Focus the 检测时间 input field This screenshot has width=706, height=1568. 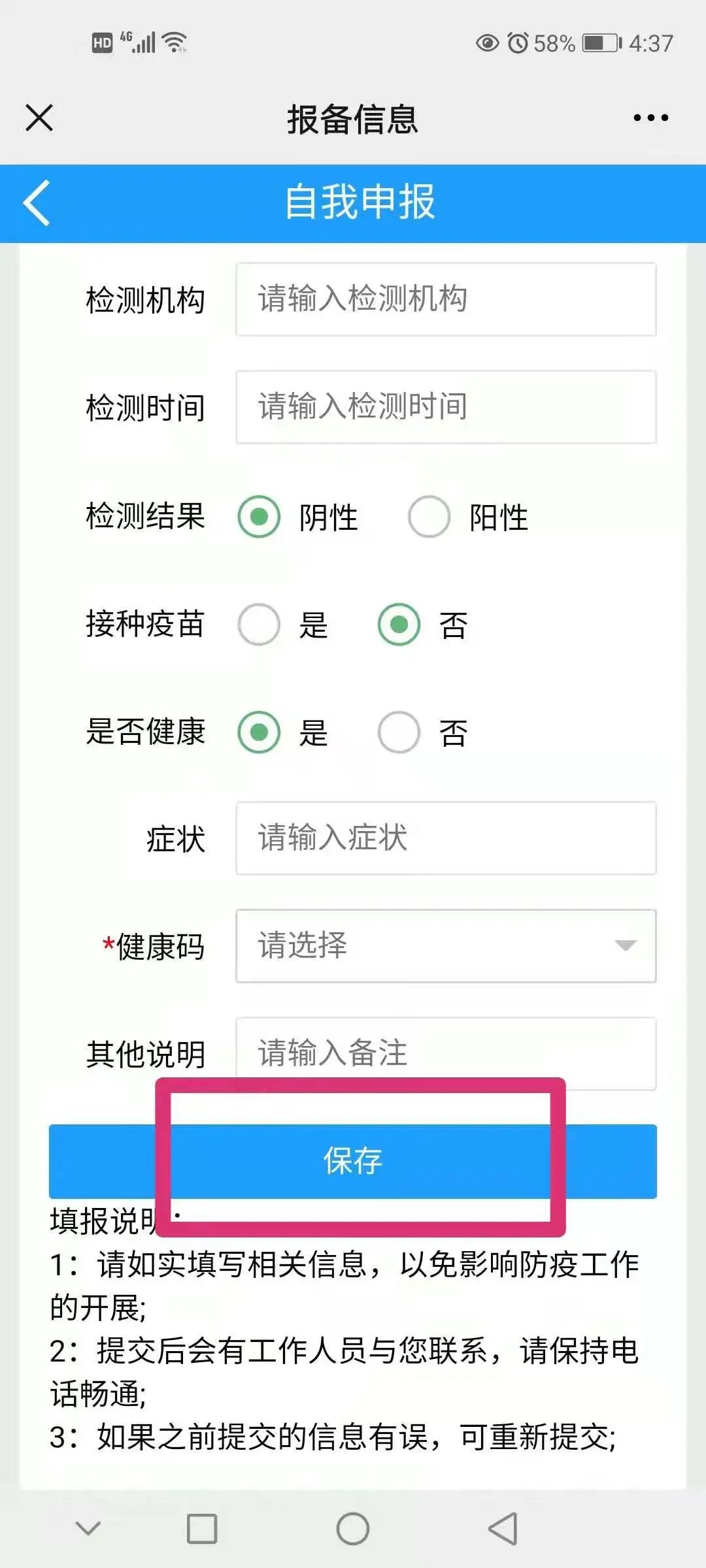coord(446,407)
